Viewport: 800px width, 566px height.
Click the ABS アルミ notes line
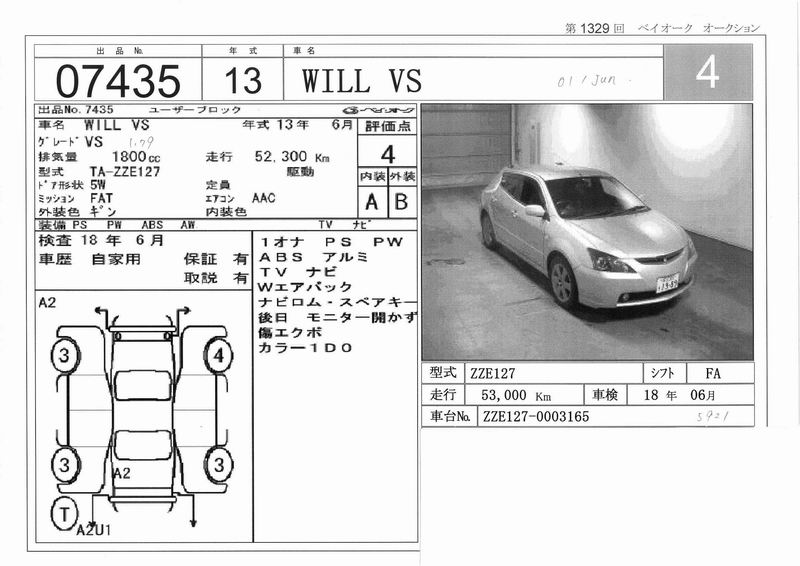pos(313,257)
